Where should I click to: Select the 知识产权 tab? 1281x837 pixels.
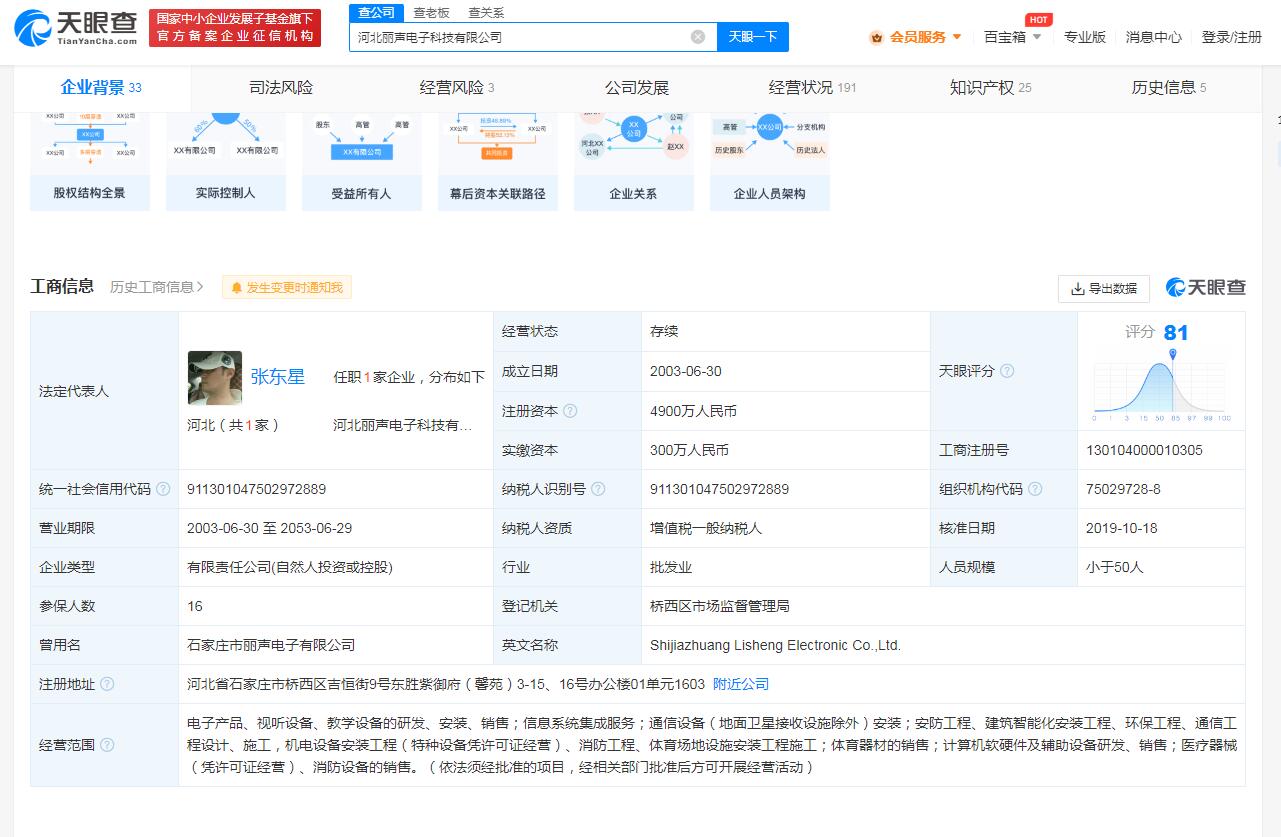[x=990, y=88]
